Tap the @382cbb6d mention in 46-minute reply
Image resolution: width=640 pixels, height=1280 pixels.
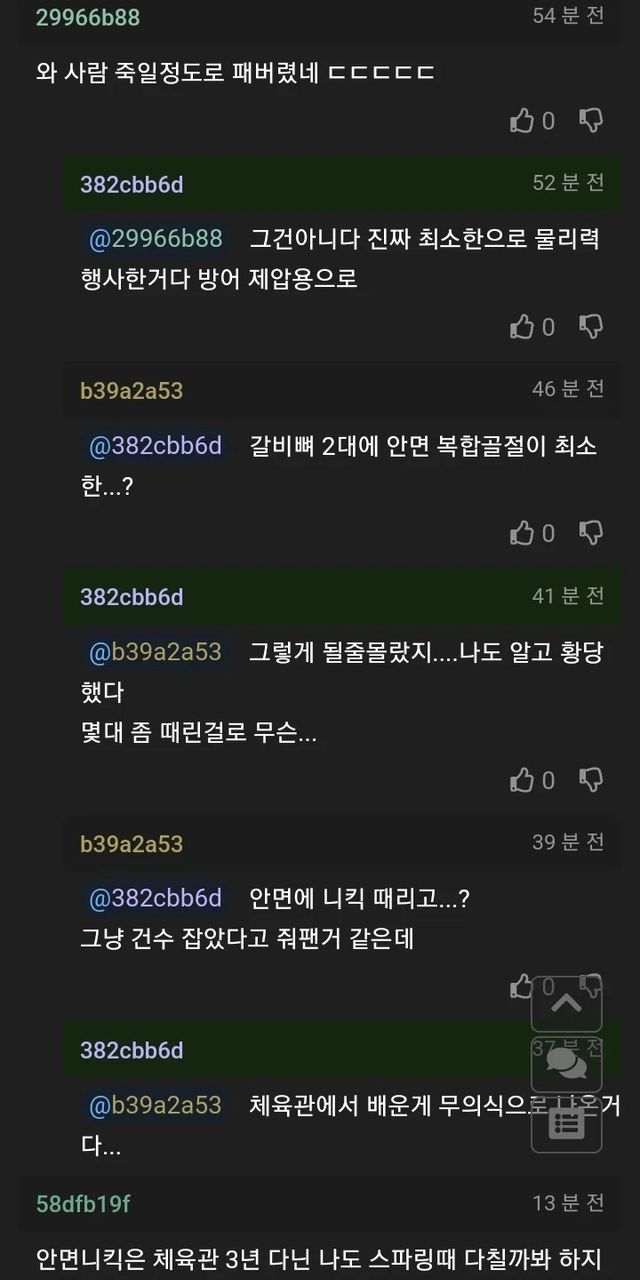tap(155, 446)
